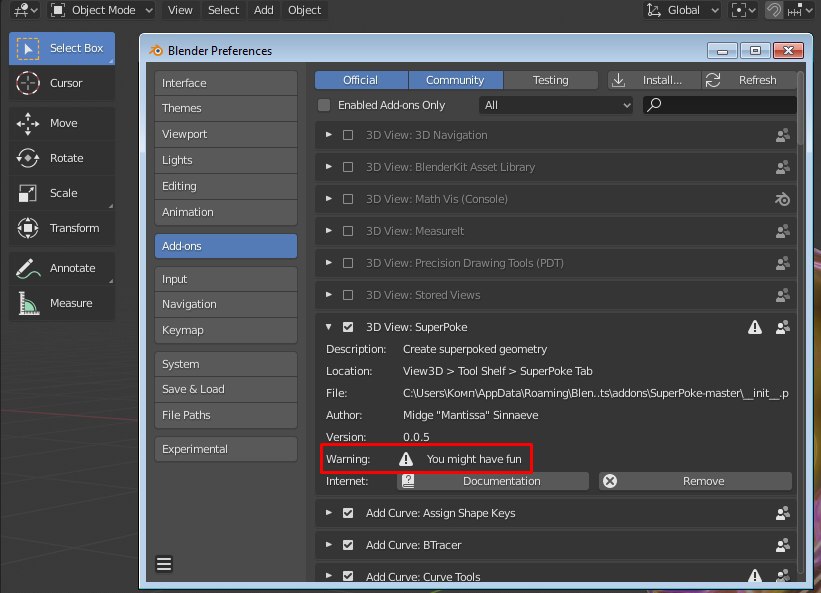Pick the Measure tool

click(x=62, y=303)
